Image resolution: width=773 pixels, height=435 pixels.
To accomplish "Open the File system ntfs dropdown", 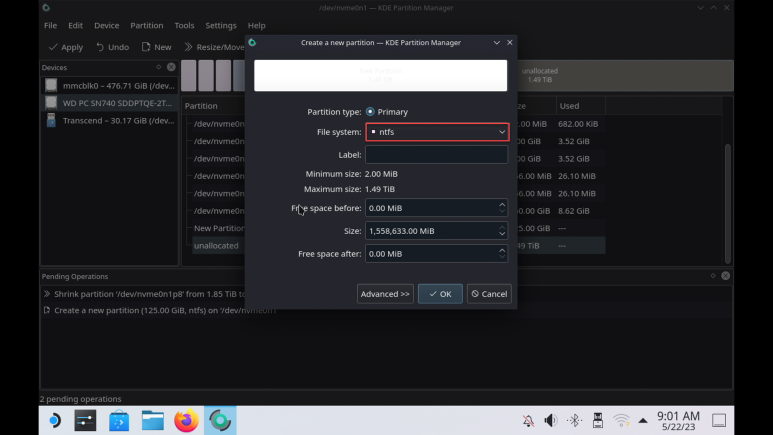I will [437, 132].
